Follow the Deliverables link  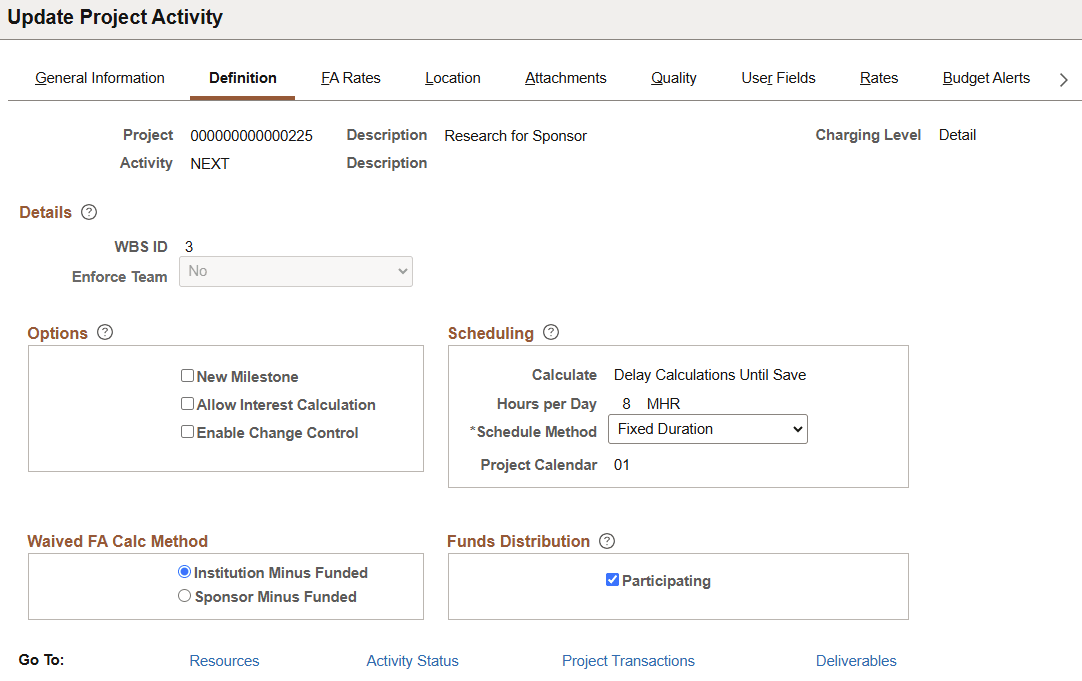856,661
